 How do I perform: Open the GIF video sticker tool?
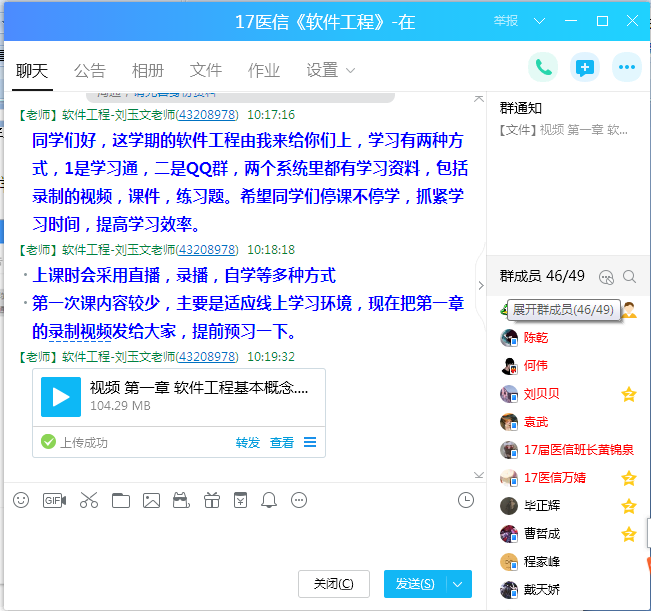point(54,500)
